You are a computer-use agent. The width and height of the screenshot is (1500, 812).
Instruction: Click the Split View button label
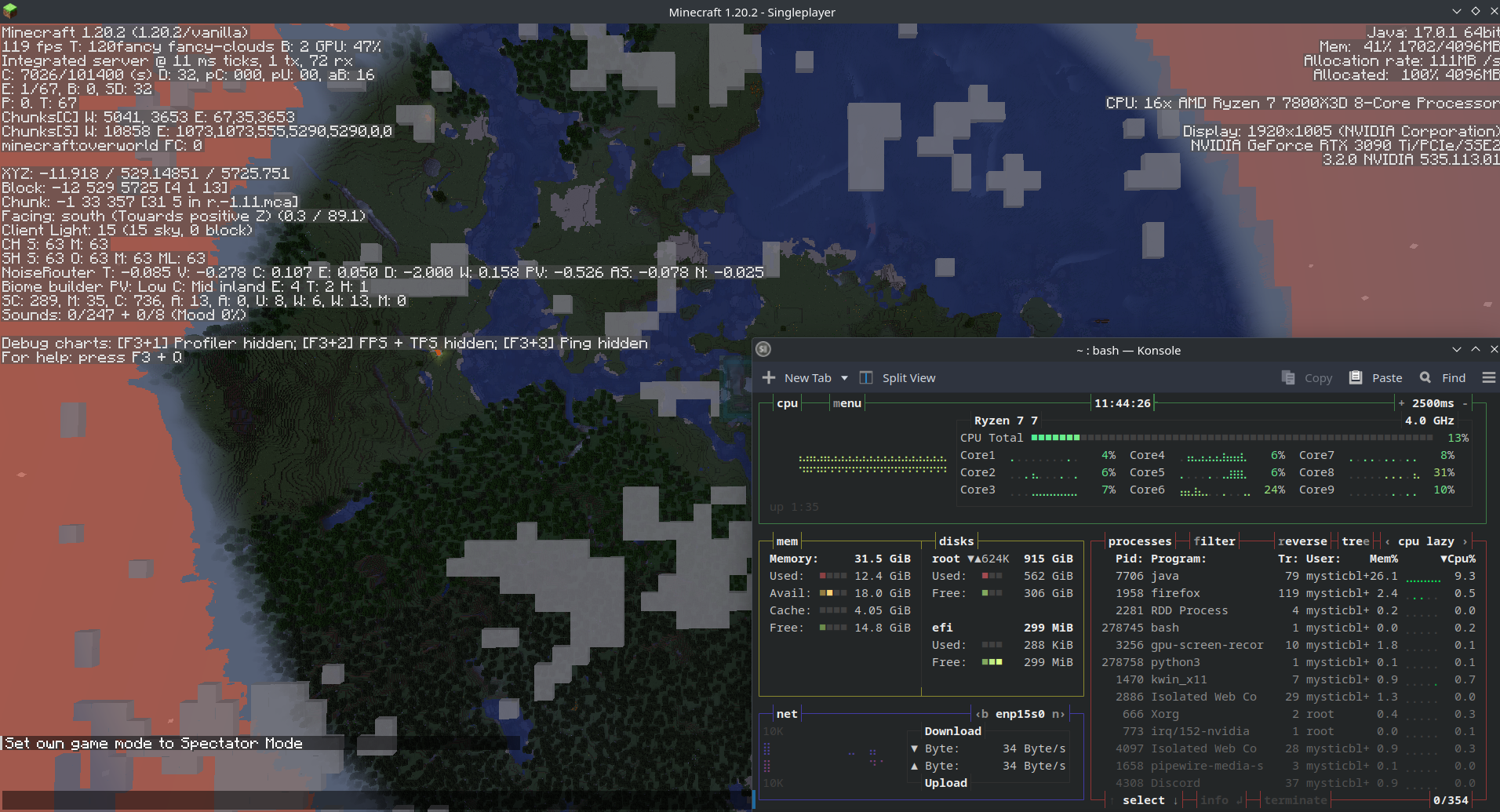click(x=908, y=378)
